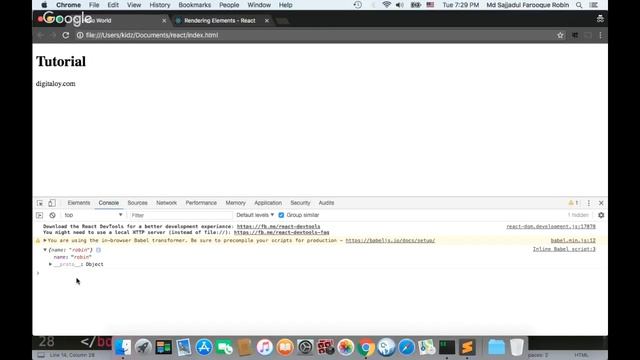The image size is (640, 360).
Task: Switch to the Security tab
Action: pyautogui.click(x=300, y=203)
